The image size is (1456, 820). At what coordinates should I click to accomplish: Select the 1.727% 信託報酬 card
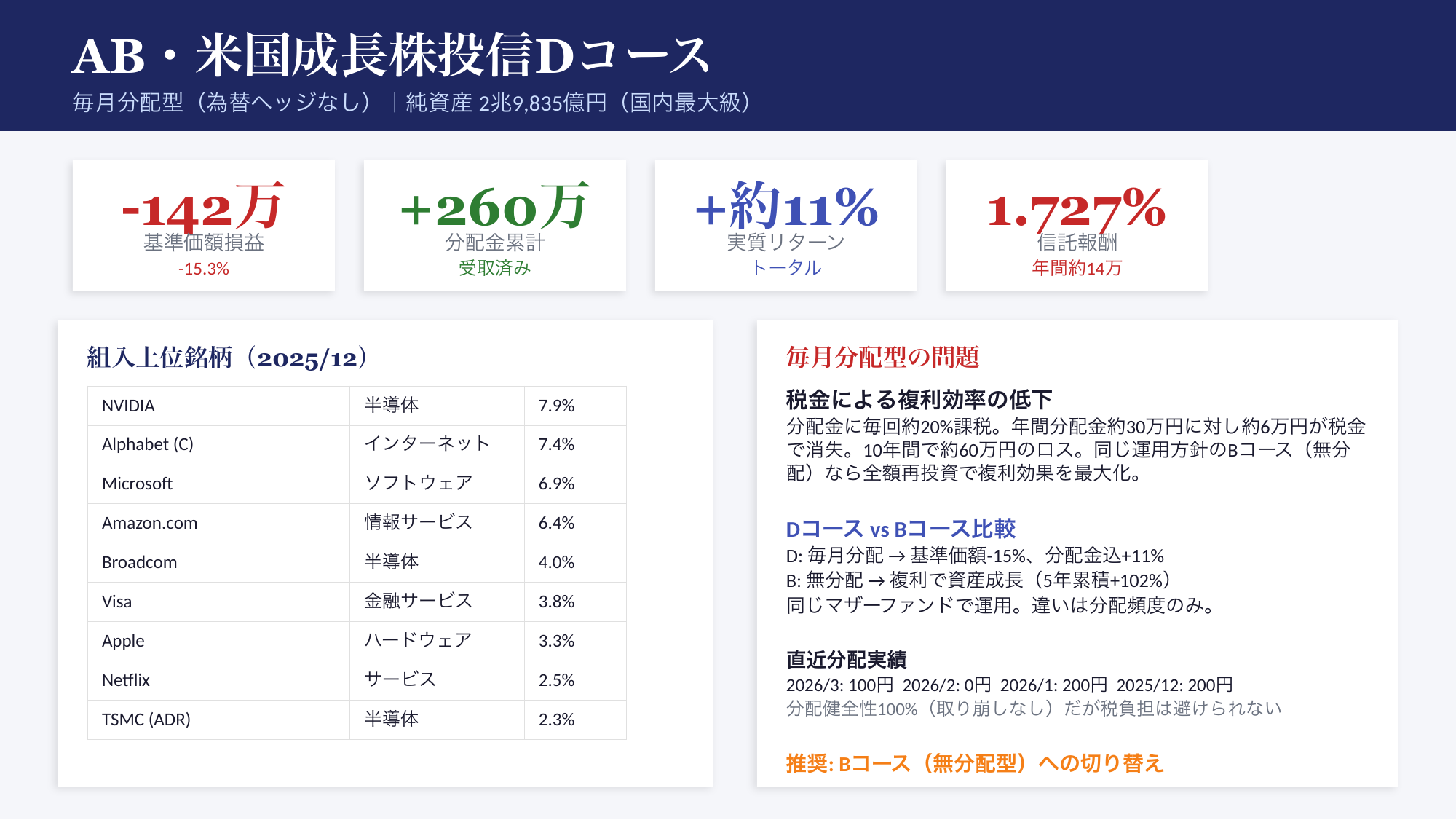pyautogui.click(x=1077, y=226)
